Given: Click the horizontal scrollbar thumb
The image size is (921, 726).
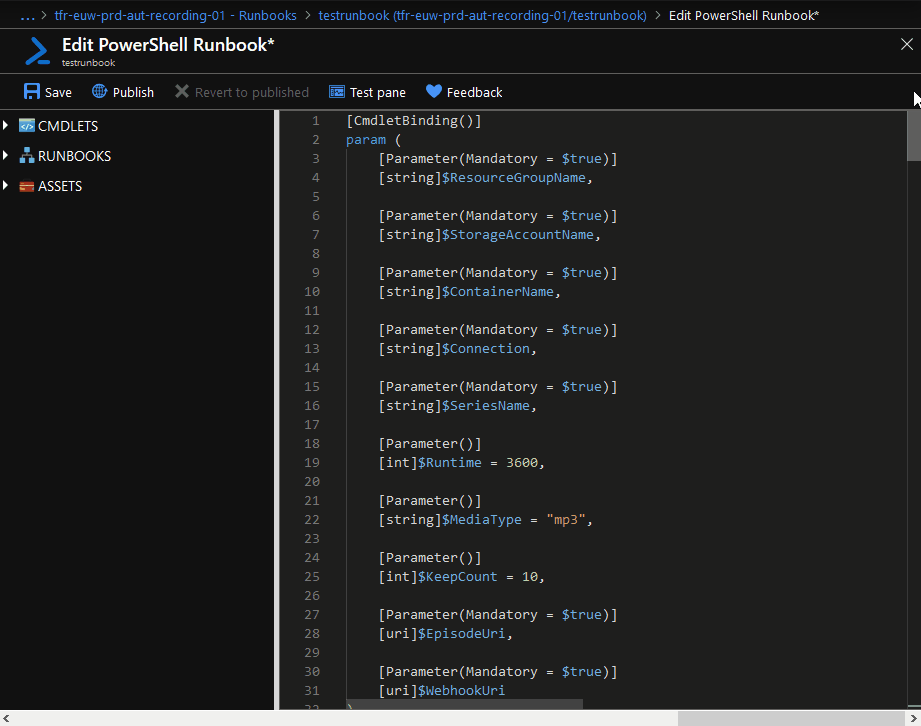Looking at the screenshot, I should click(791, 718).
